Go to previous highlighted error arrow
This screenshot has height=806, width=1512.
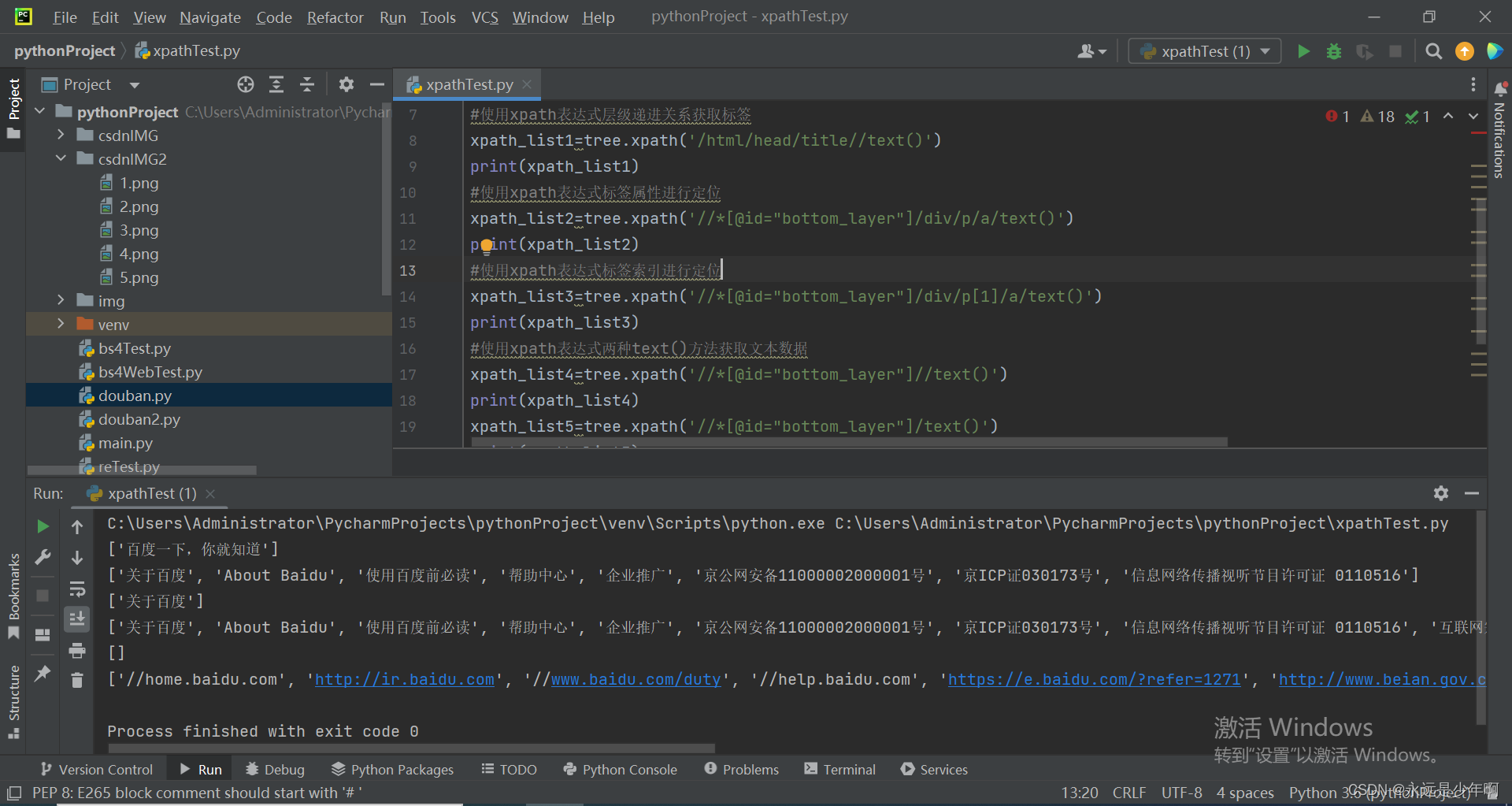pyautogui.click(x=1448, y=117)
